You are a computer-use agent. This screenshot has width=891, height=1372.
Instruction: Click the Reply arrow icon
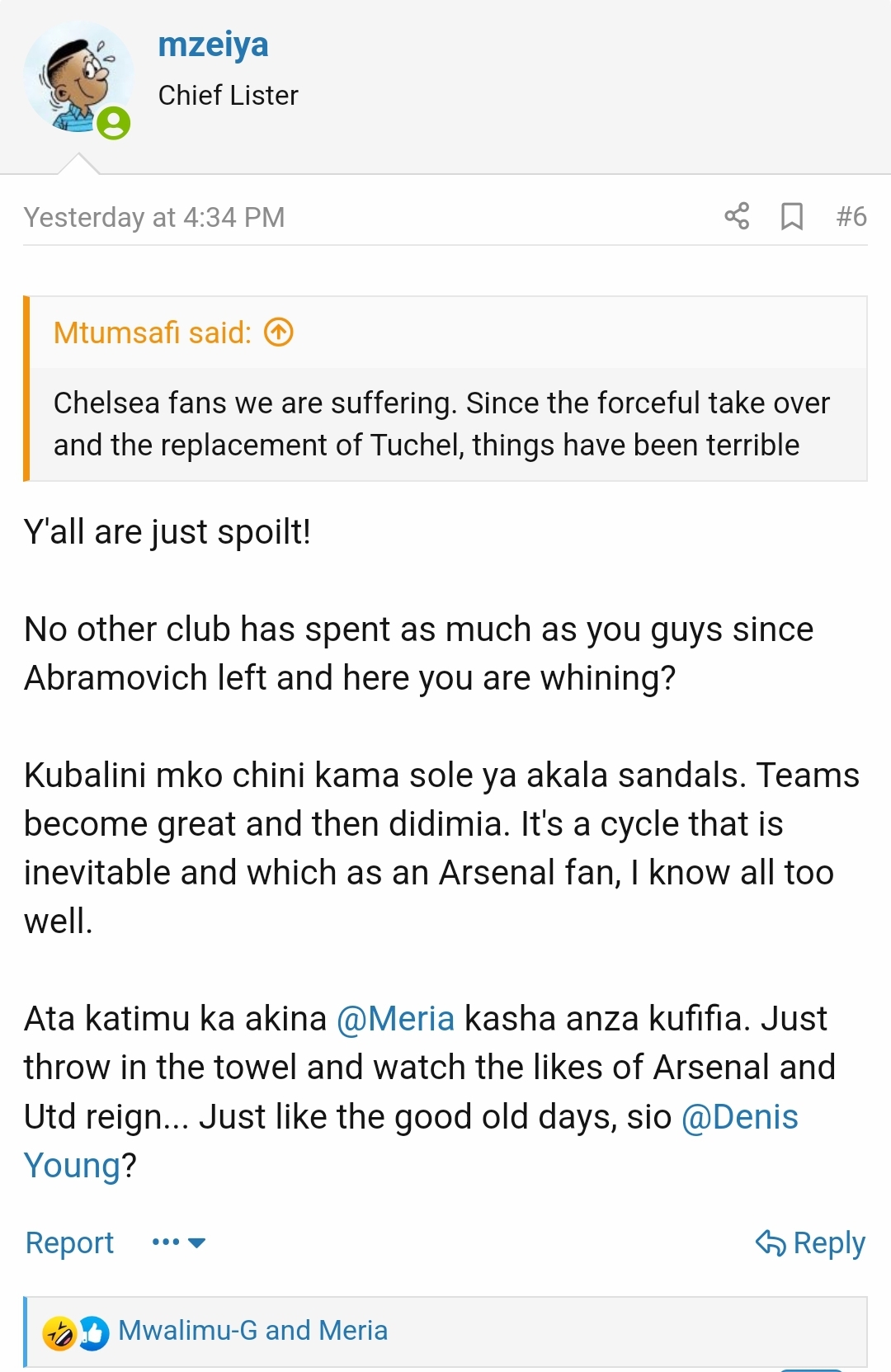771,1242
